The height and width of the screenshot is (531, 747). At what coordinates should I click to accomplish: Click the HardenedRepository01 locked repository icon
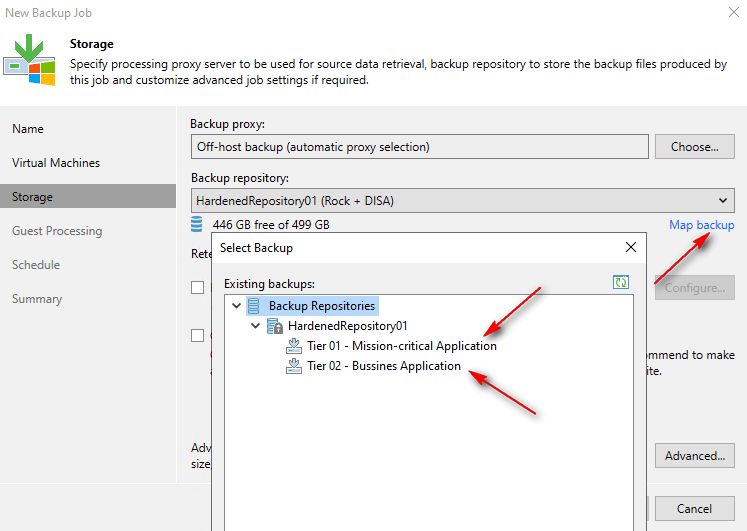point(275,326)
